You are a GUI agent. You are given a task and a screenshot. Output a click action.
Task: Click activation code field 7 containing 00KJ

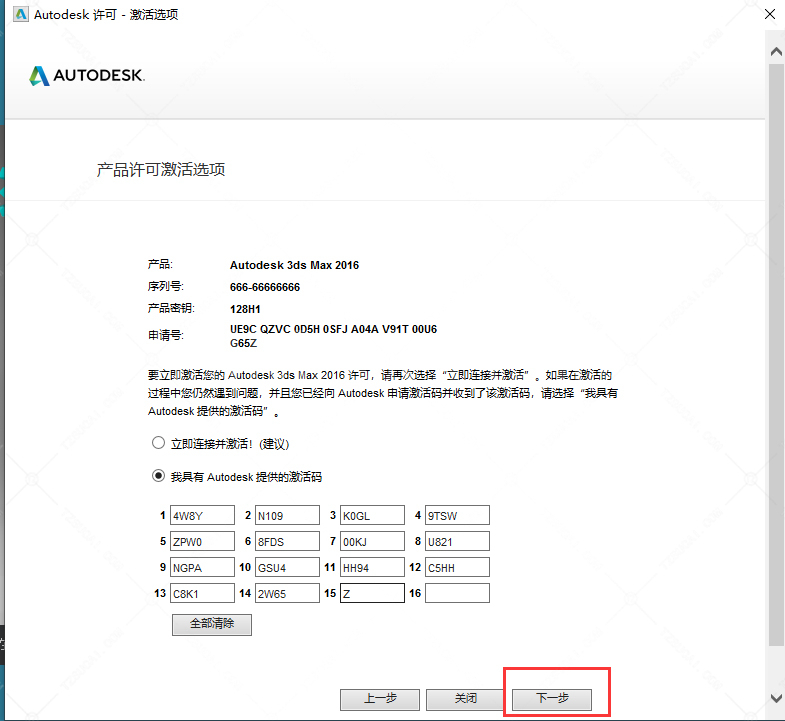[x=372, y=541]
